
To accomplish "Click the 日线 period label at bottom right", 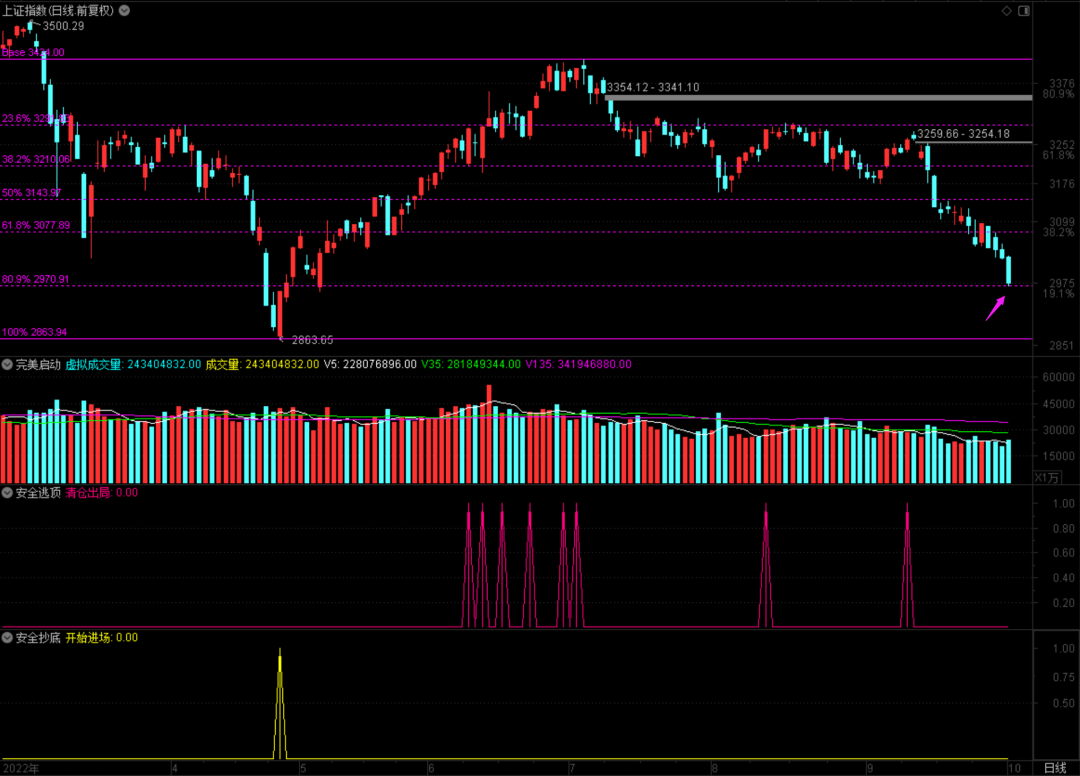I will pyautogui.click(x=1054, y=767).
